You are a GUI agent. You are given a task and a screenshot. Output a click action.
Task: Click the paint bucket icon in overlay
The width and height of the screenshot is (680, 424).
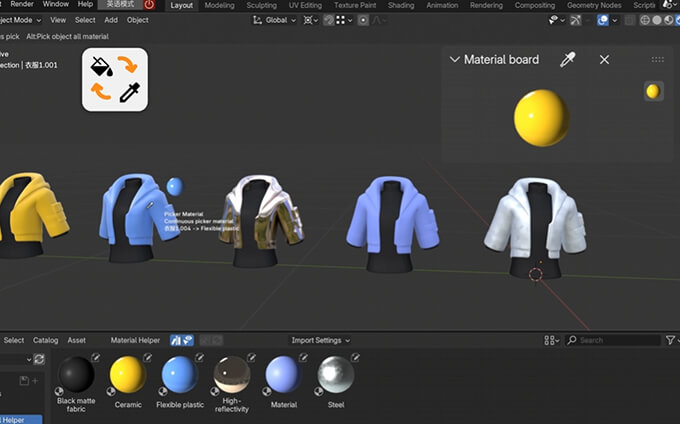point(101,67)
